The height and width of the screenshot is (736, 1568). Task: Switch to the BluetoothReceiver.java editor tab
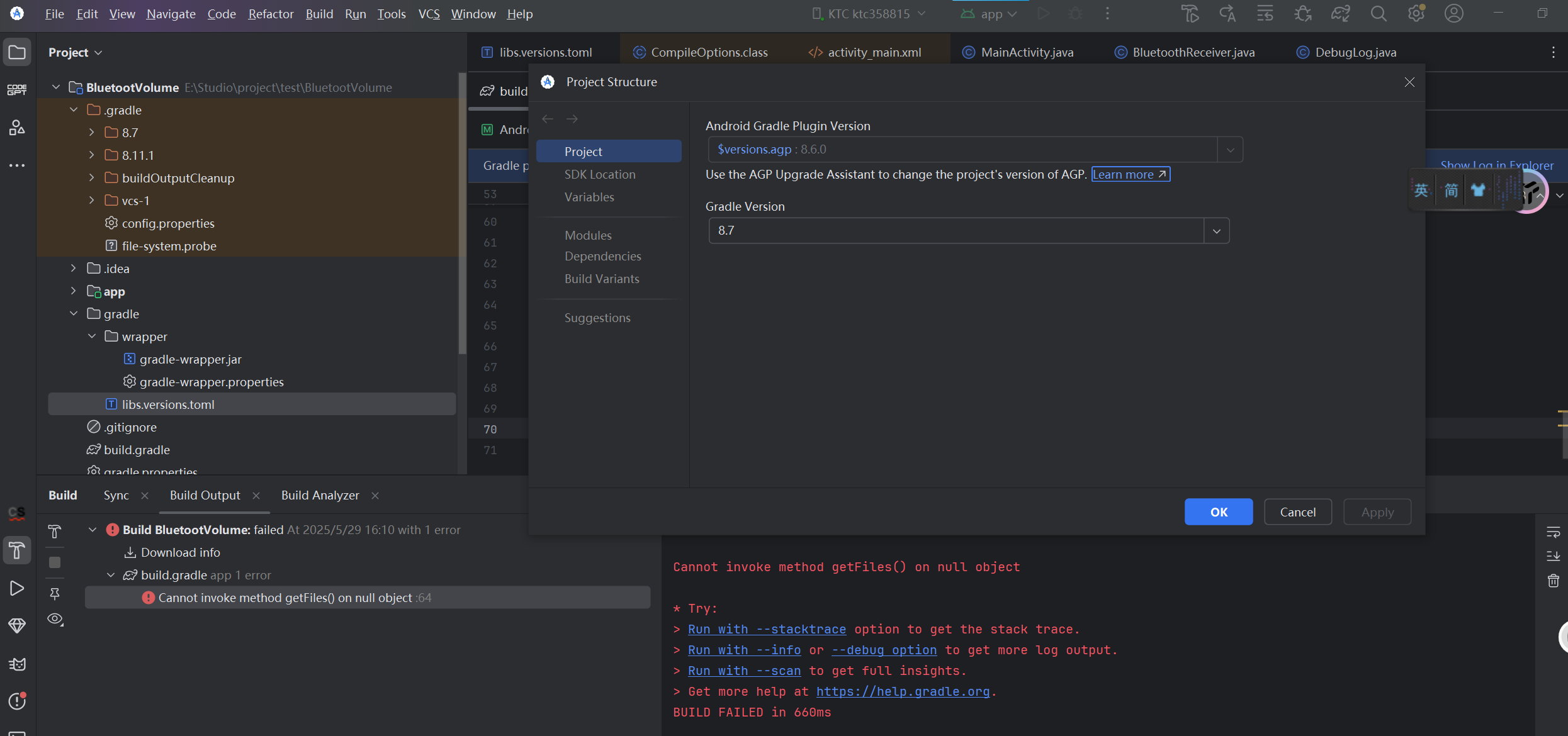click(1185, 52)
